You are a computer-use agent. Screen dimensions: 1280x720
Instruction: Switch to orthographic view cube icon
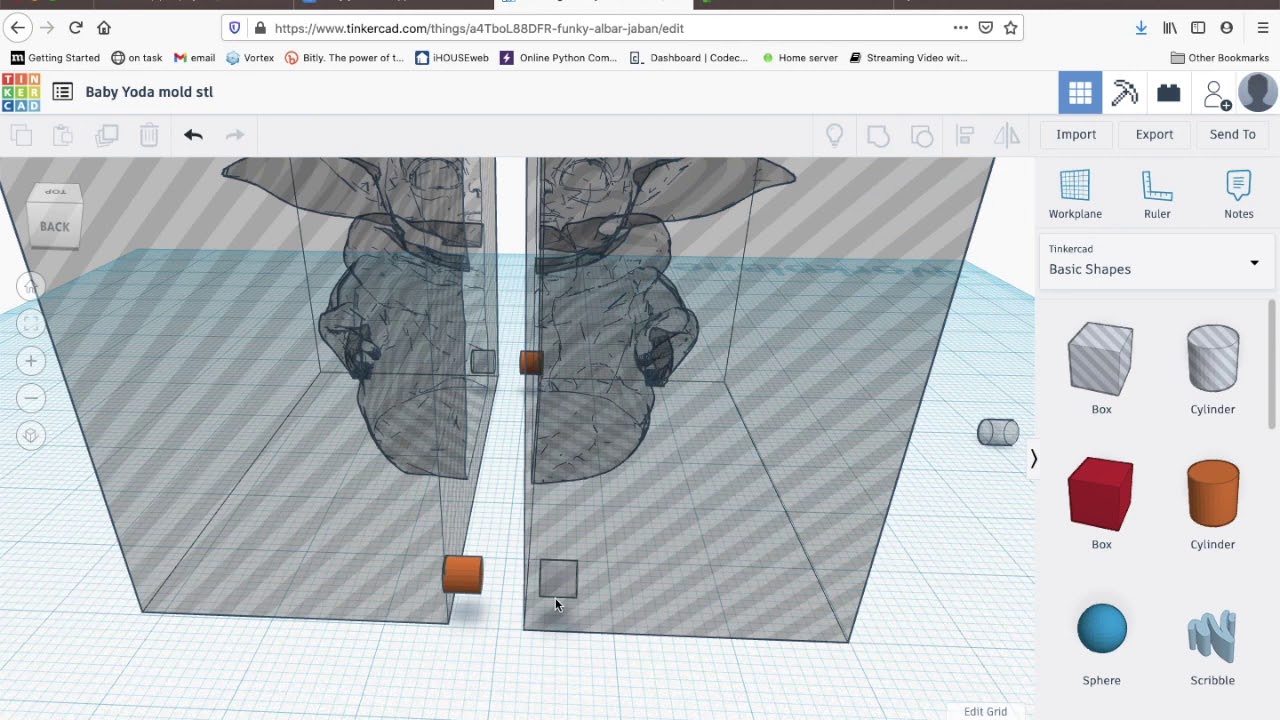30,435
